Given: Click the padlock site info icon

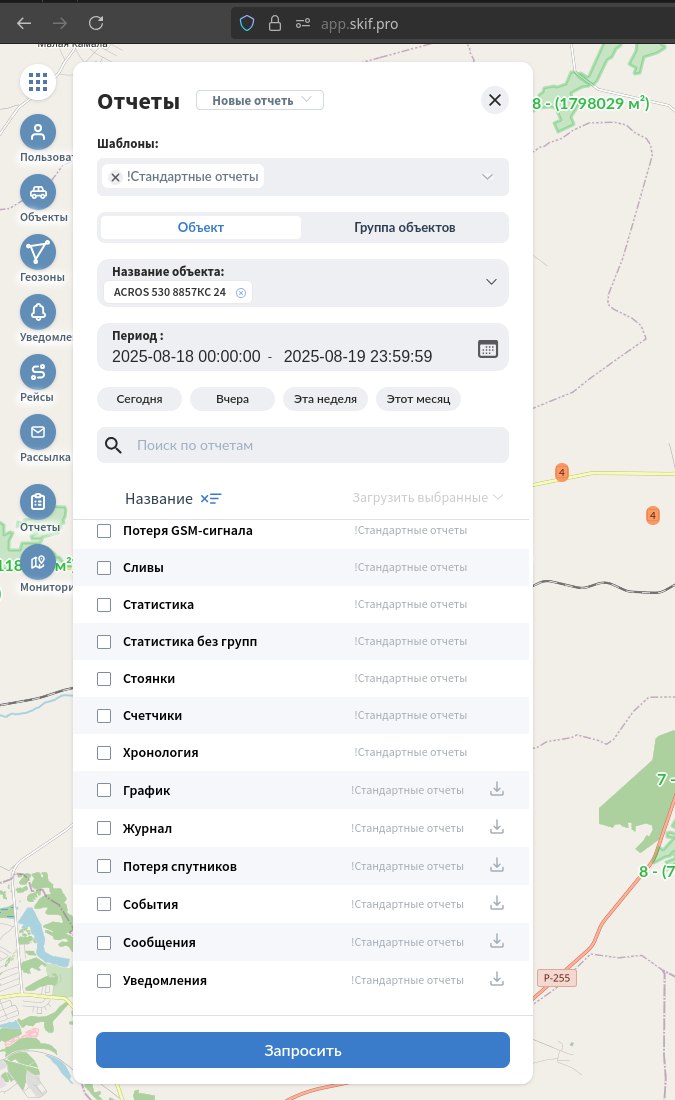Looking at the screenshot, I should click(x=275, y=23).
